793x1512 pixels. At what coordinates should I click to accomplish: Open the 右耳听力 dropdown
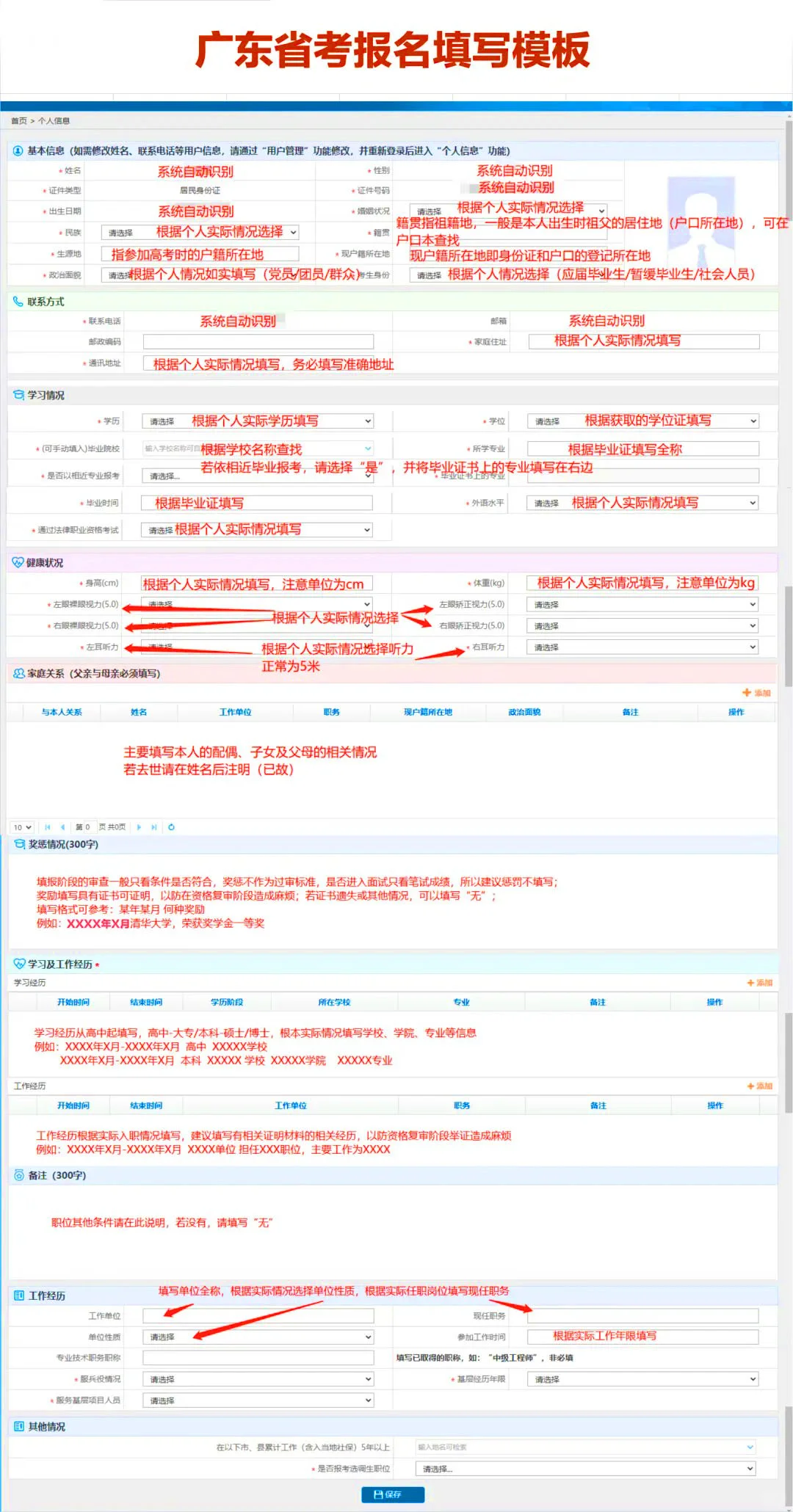642,647
